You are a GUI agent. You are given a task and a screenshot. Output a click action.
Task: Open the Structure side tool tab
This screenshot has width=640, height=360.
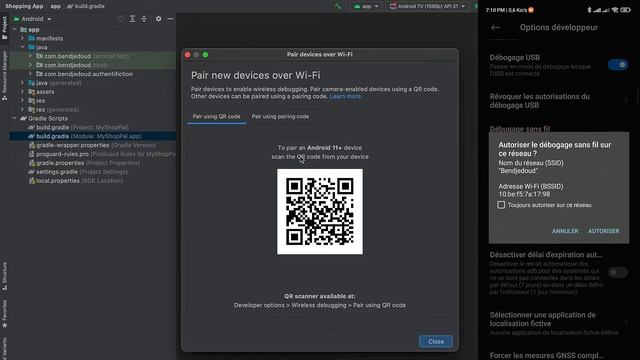coord(4,276)
